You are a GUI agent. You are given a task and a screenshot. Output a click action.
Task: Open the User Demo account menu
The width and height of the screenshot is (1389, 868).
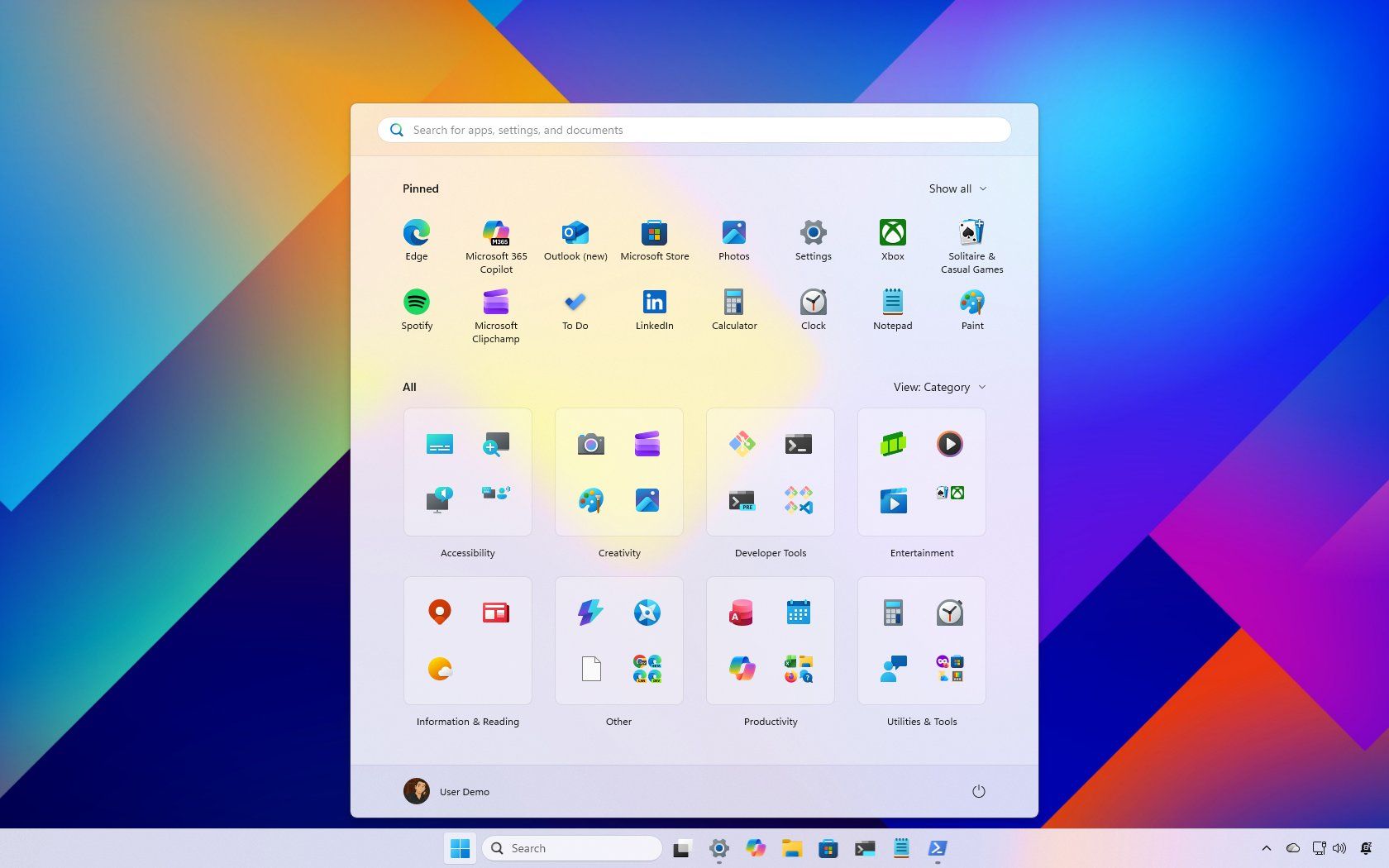tap(447, 791)
